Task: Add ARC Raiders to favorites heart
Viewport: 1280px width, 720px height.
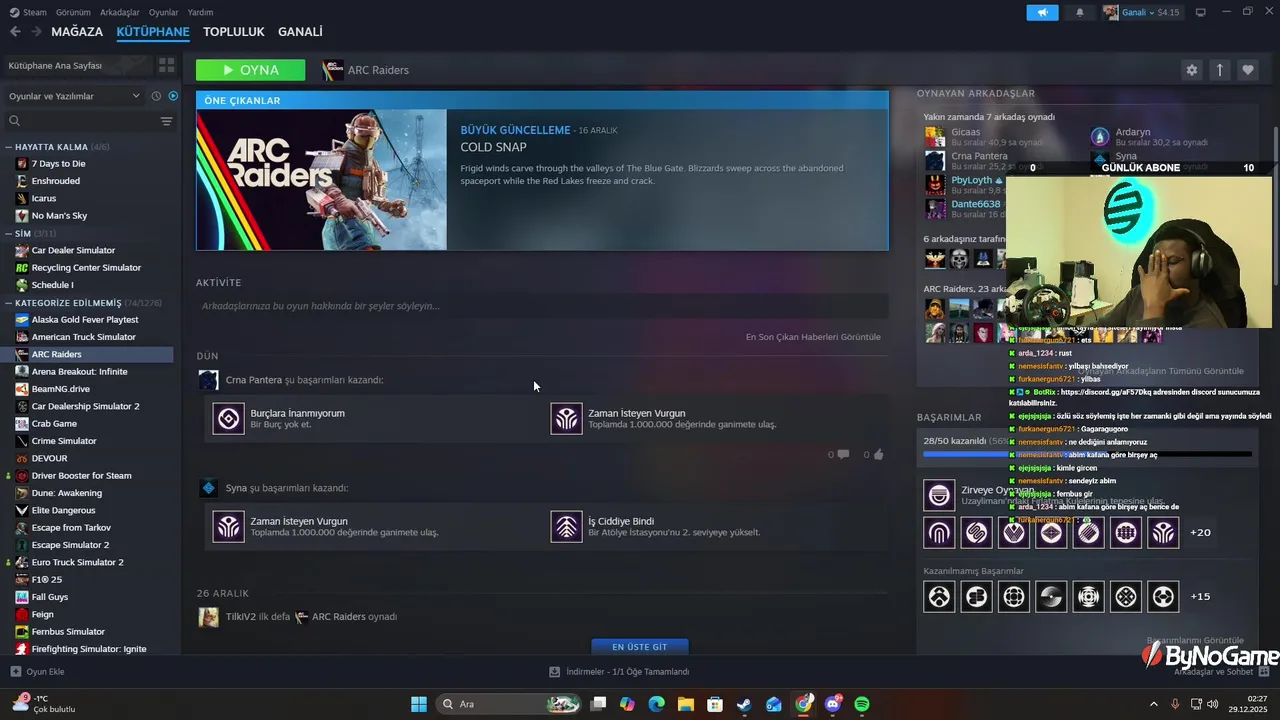Action: (x=1247, y=70)
